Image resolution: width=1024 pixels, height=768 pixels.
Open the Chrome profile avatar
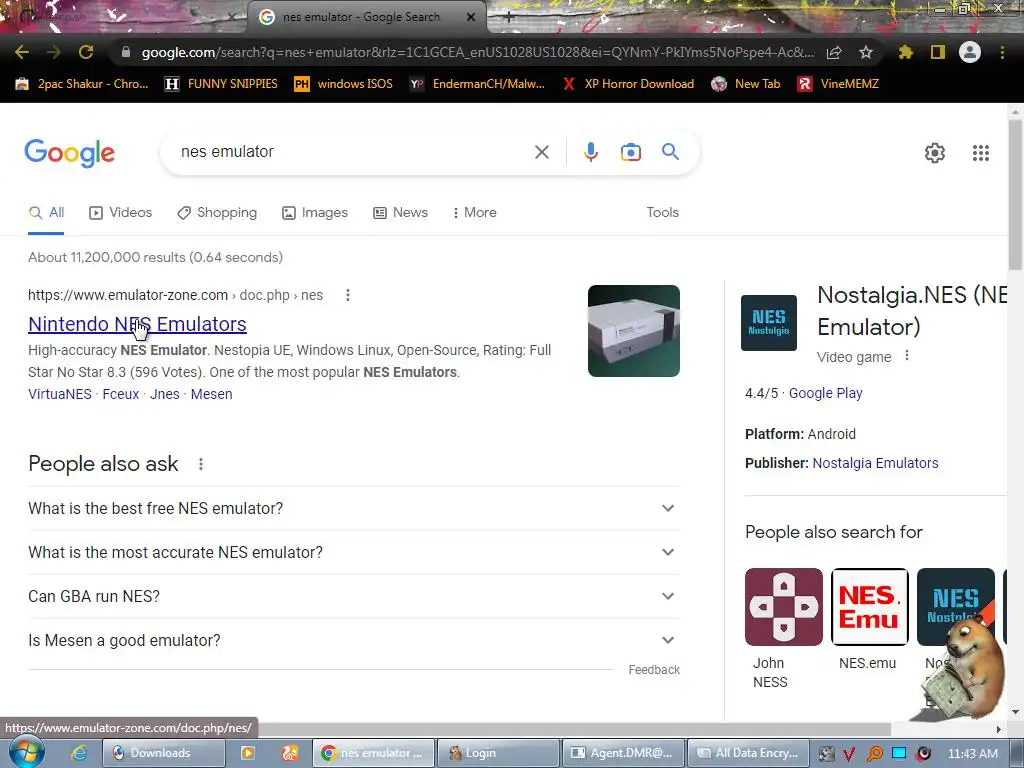click(x=970, y=52)
